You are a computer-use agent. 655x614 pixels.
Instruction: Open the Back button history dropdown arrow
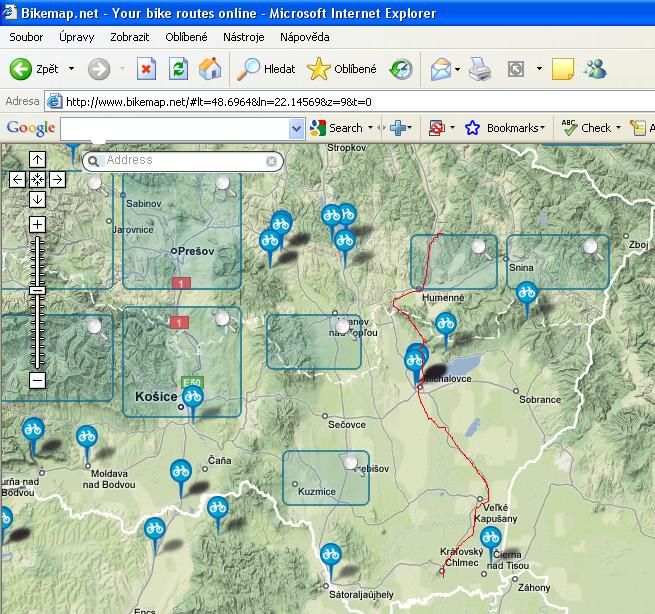pos(70,69)
